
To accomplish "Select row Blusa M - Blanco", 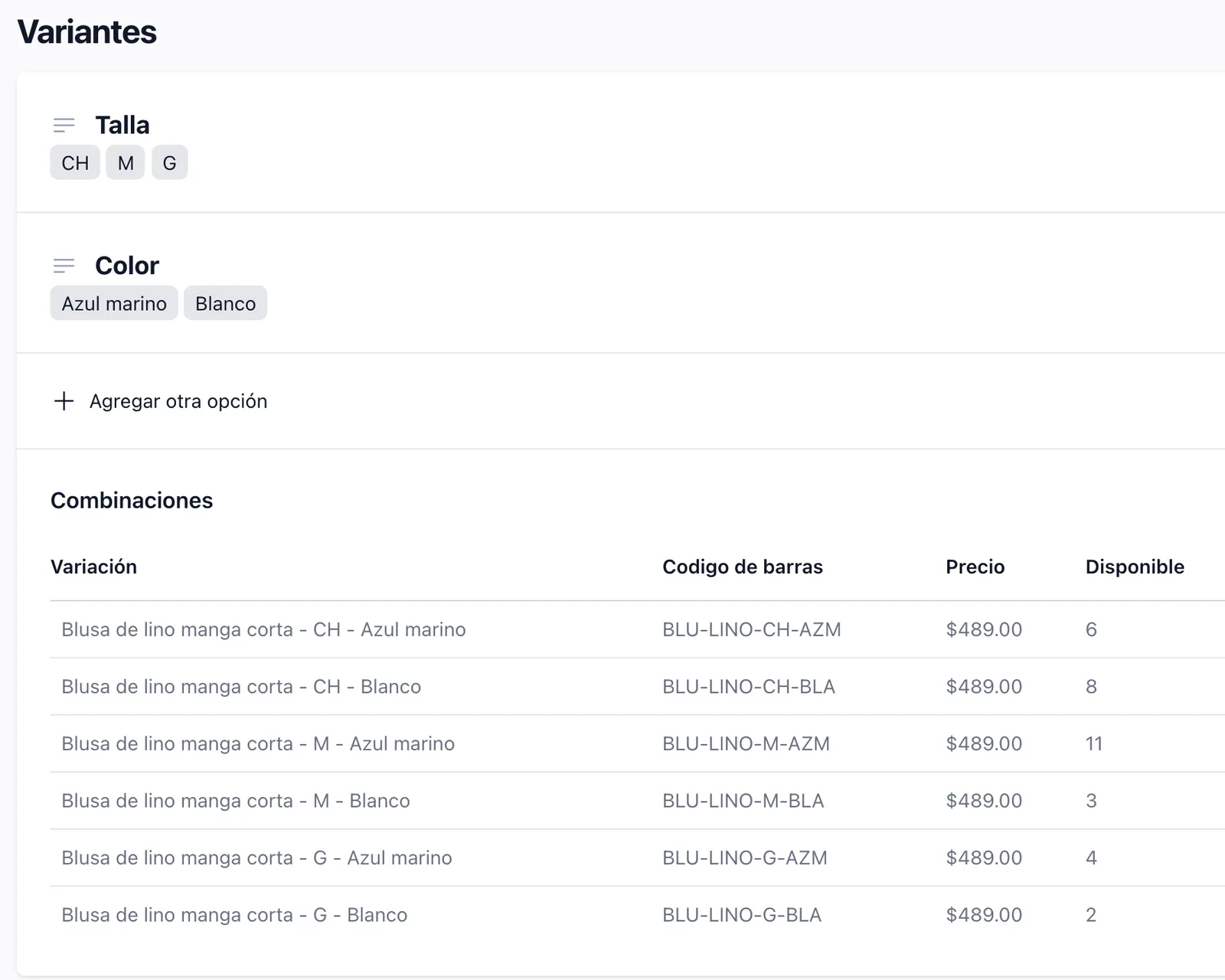I will point(638,801).
